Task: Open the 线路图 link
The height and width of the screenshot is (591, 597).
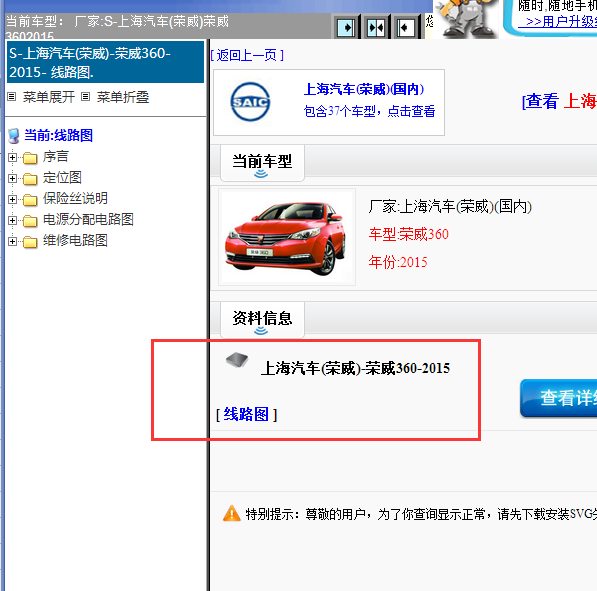Action: click(x=246, y=414)
